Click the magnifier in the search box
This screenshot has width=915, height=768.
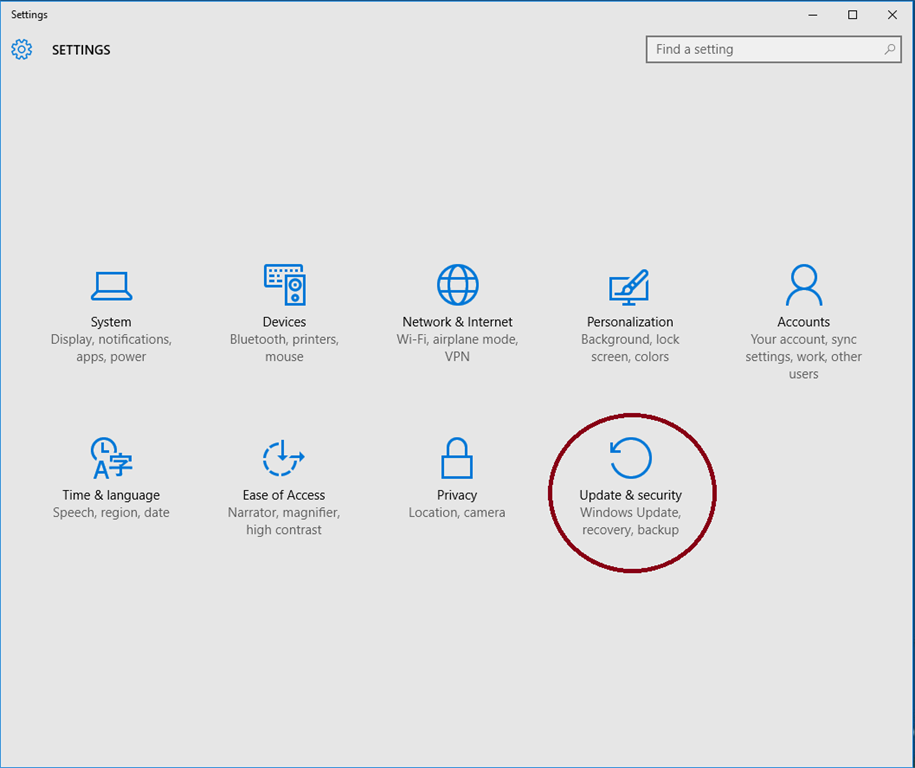(x=889, y=49)
